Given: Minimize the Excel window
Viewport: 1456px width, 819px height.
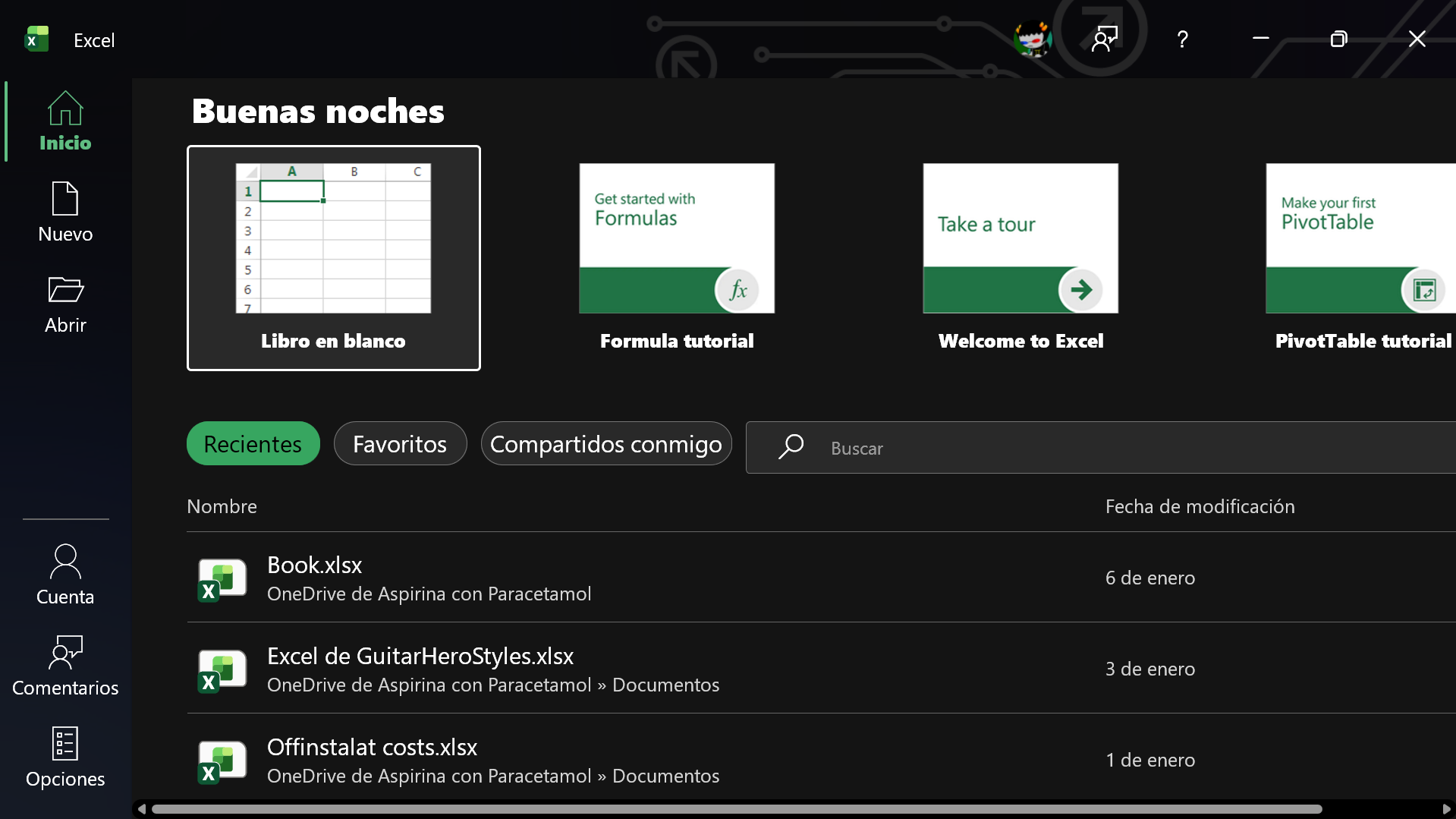Looking at the screenshot, I should tap(1260, 39).
